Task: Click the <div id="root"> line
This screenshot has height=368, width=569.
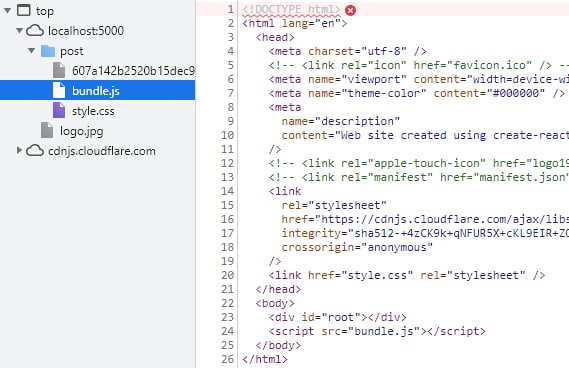Action: (x=337, y=318)
